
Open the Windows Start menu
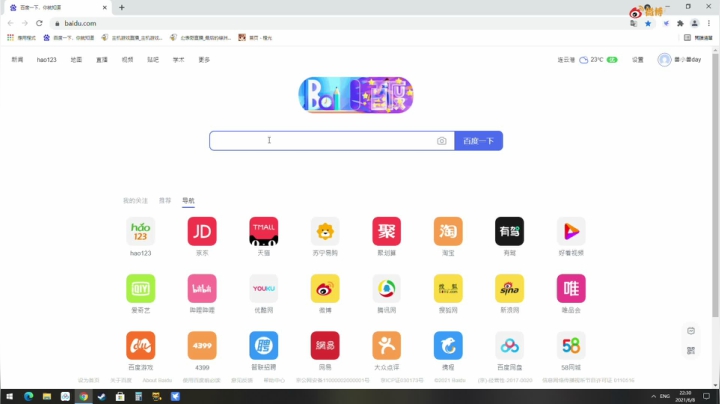coord(9,397)
